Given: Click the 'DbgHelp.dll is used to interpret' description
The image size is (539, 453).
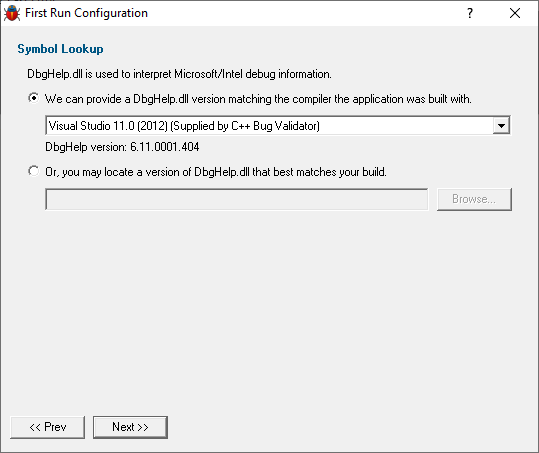Looking at the screenshot, I should (179, 74).
